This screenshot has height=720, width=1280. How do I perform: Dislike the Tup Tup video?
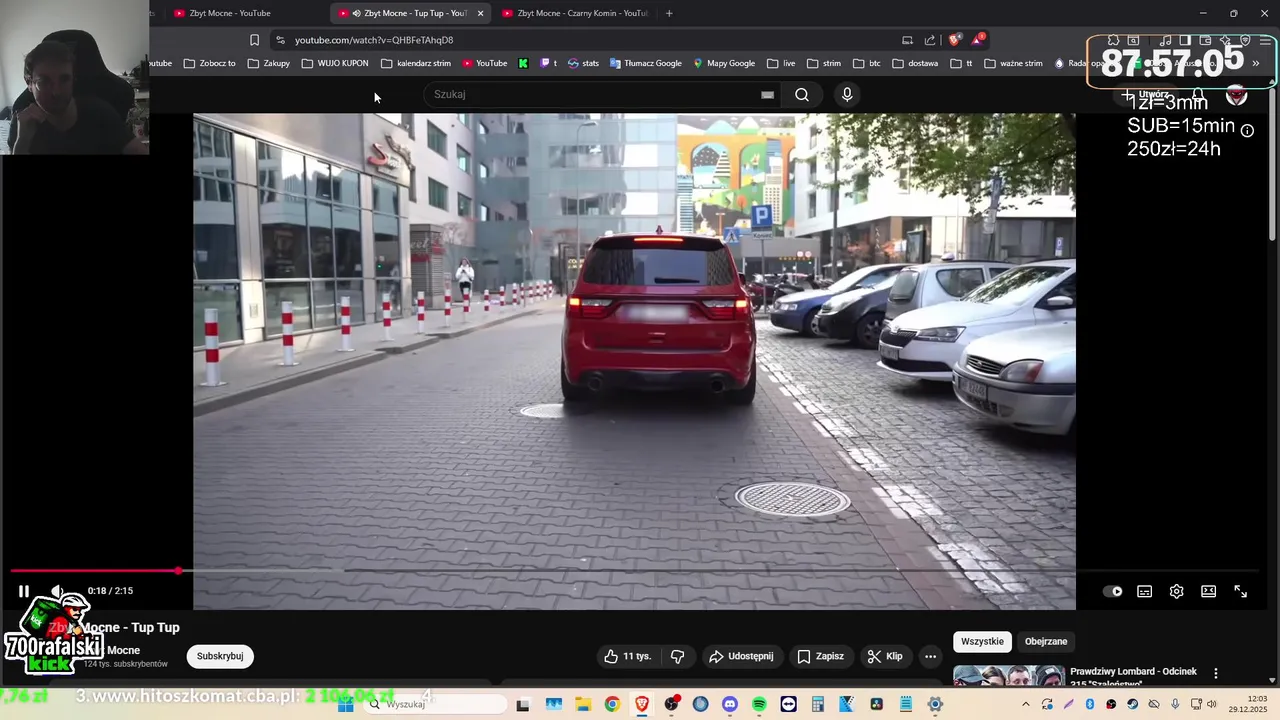(677, 656)
